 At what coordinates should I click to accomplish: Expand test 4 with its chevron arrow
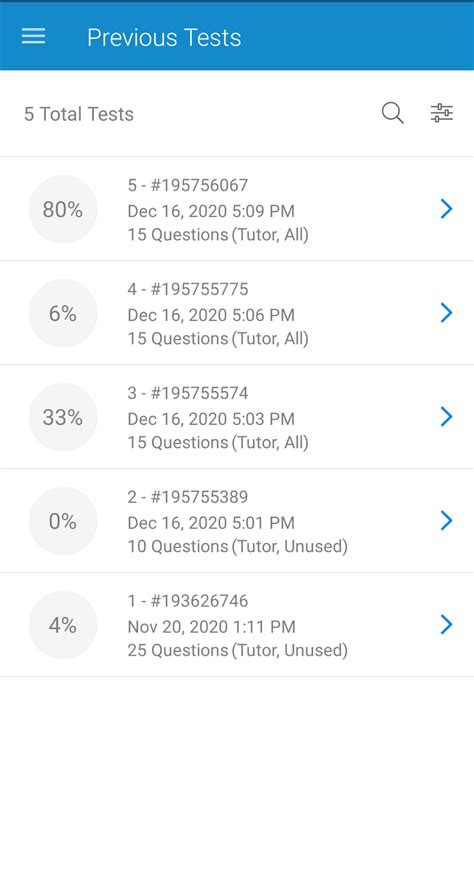(x=447, y=313)
